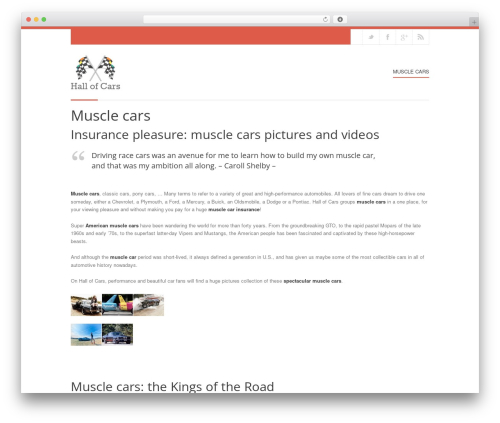The image size is (500, 423).
Task: Click the browser download icon button
Action: 340,19
